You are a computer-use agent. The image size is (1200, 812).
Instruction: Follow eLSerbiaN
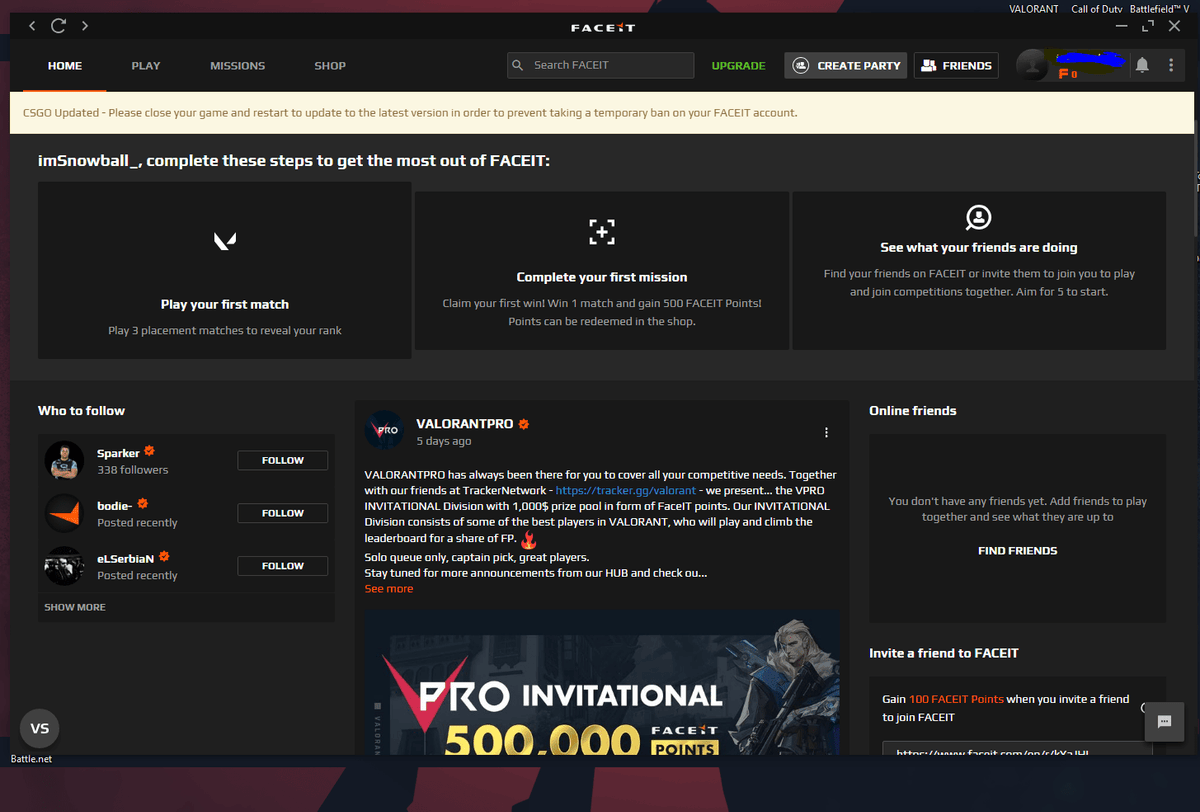[x=283, y=566]
